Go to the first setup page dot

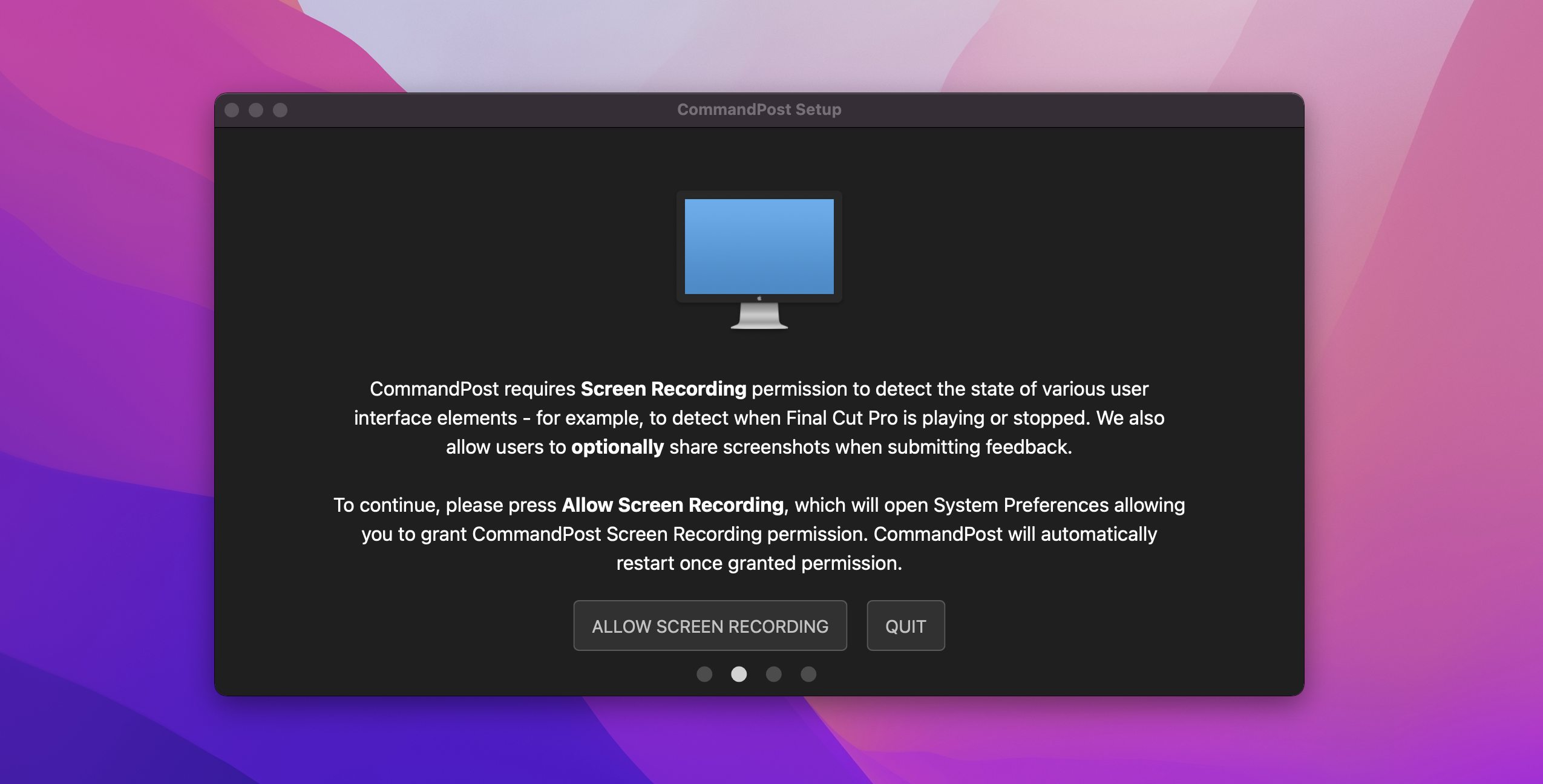tap(704, 674)
